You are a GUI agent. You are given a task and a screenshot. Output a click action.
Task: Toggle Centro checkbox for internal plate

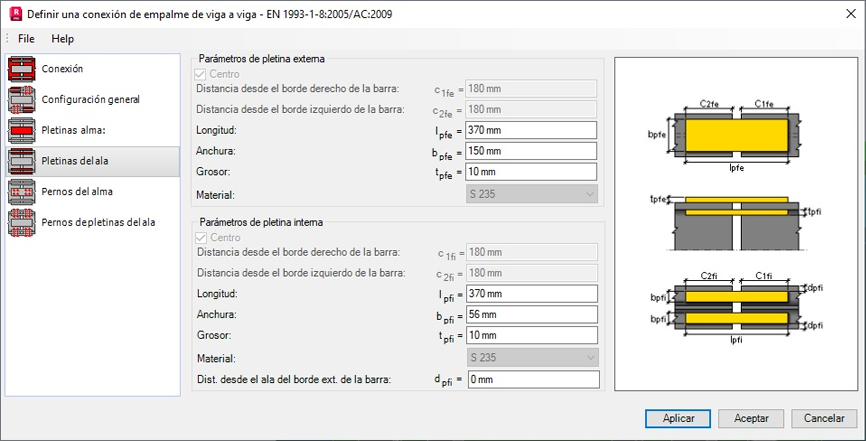tap(203, 238)
